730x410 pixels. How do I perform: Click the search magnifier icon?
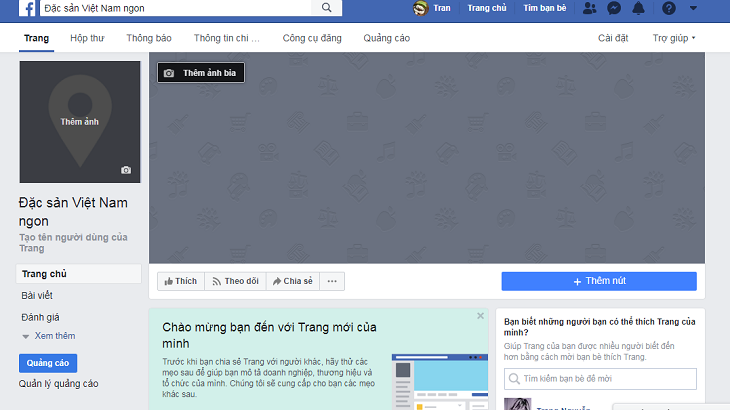(x=326, y=8)
